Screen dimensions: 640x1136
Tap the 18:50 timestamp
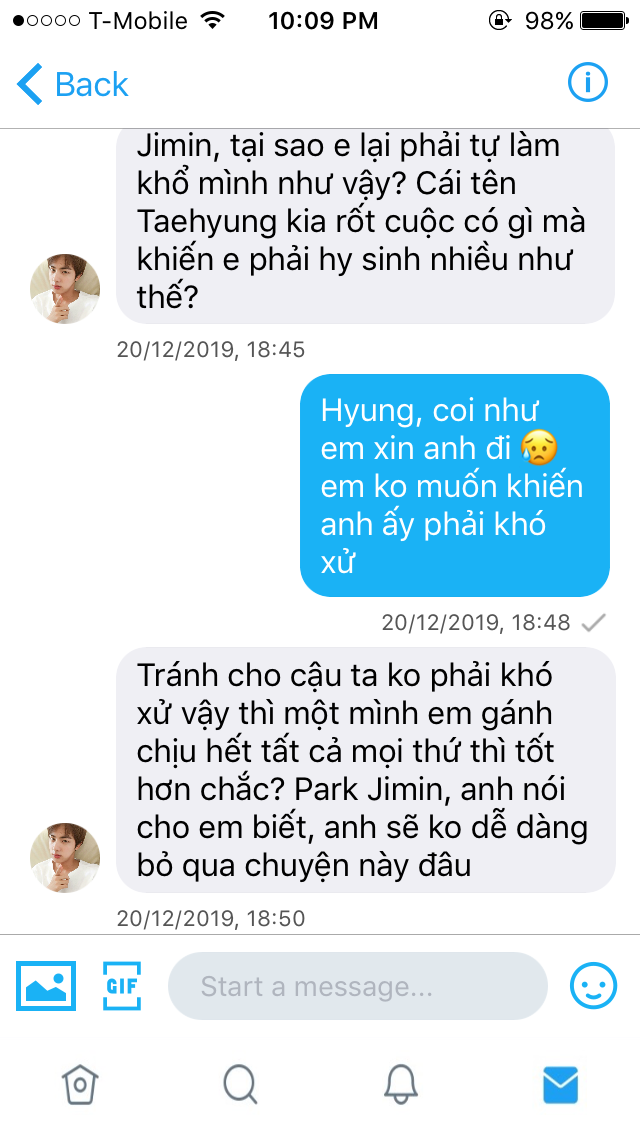(211, 919)
